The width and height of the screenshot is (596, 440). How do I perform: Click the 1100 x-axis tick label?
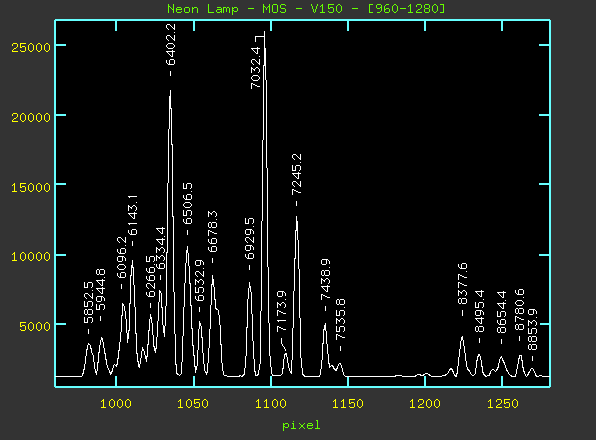[x=271, y=404]
